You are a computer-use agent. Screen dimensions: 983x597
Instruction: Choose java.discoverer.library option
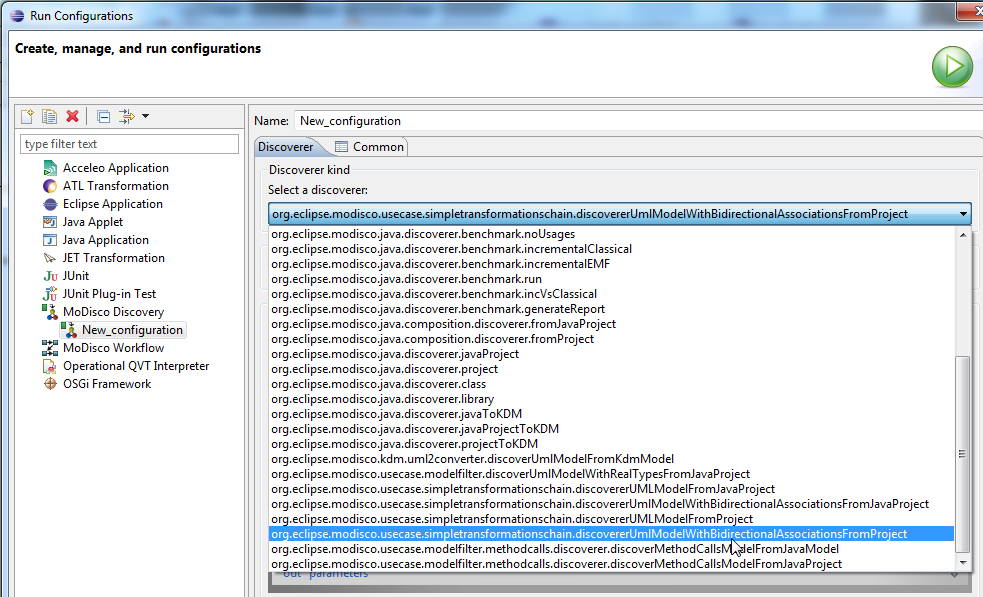611,399
